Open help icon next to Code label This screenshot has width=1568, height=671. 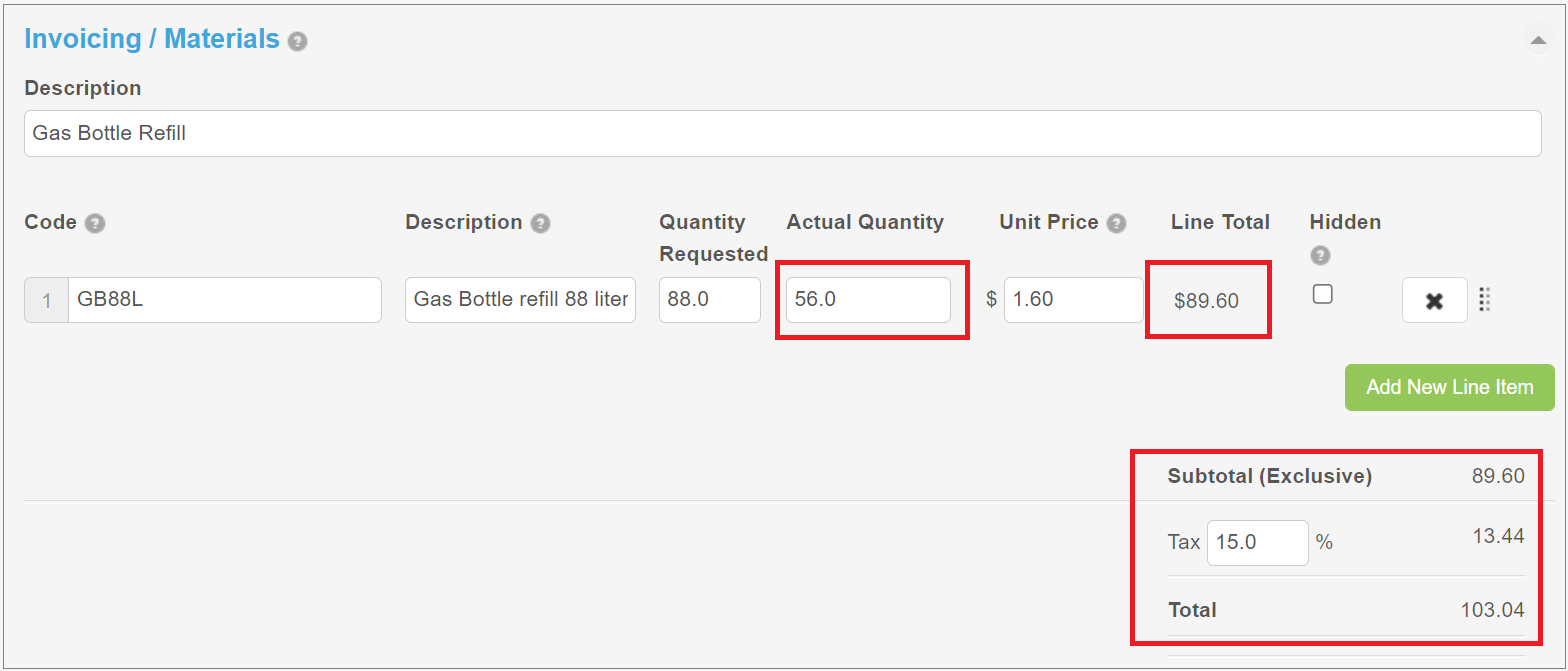pyautogui.click(x=95, y=223)
